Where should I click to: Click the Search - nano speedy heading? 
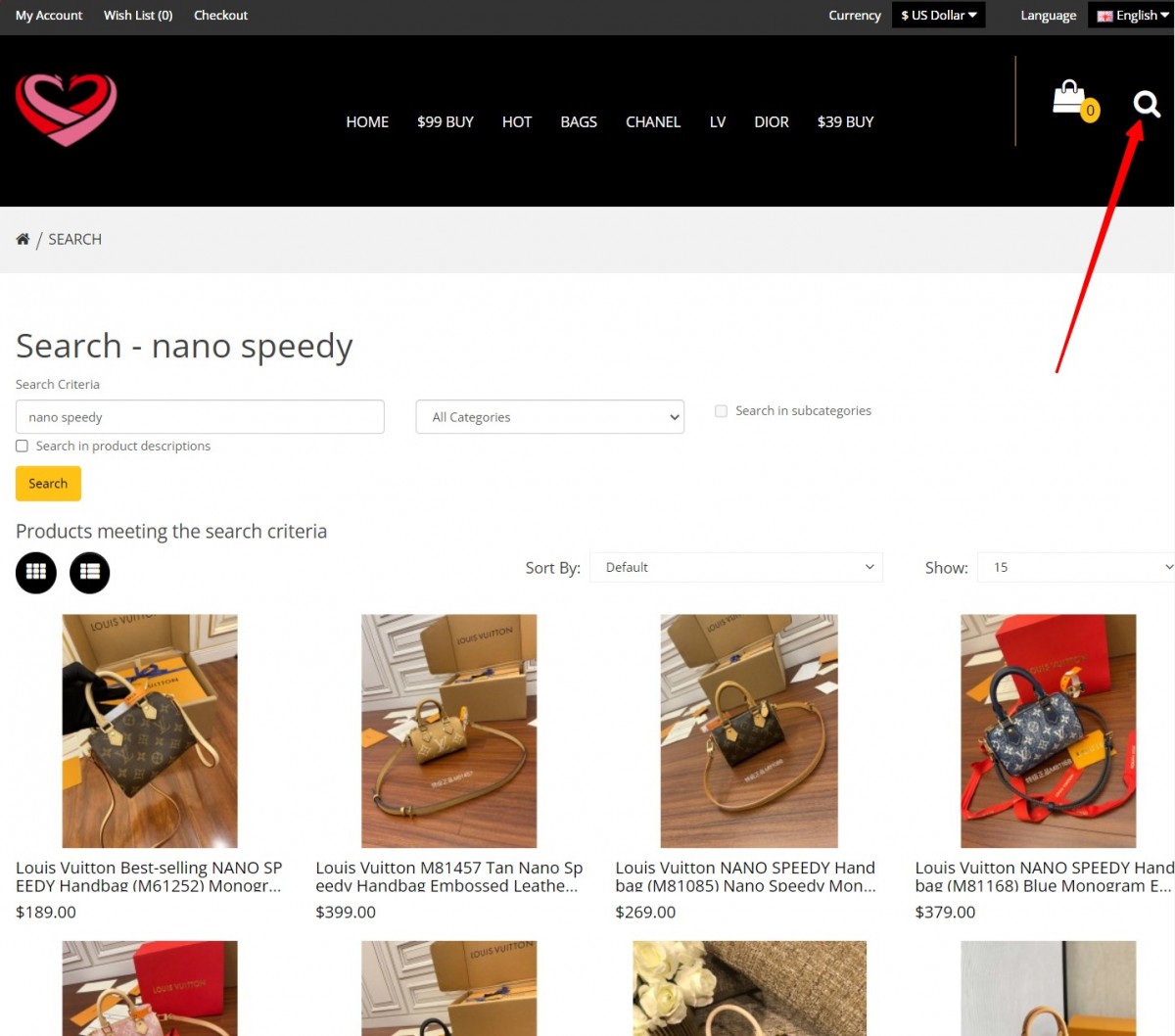click(x=184, y=347)
